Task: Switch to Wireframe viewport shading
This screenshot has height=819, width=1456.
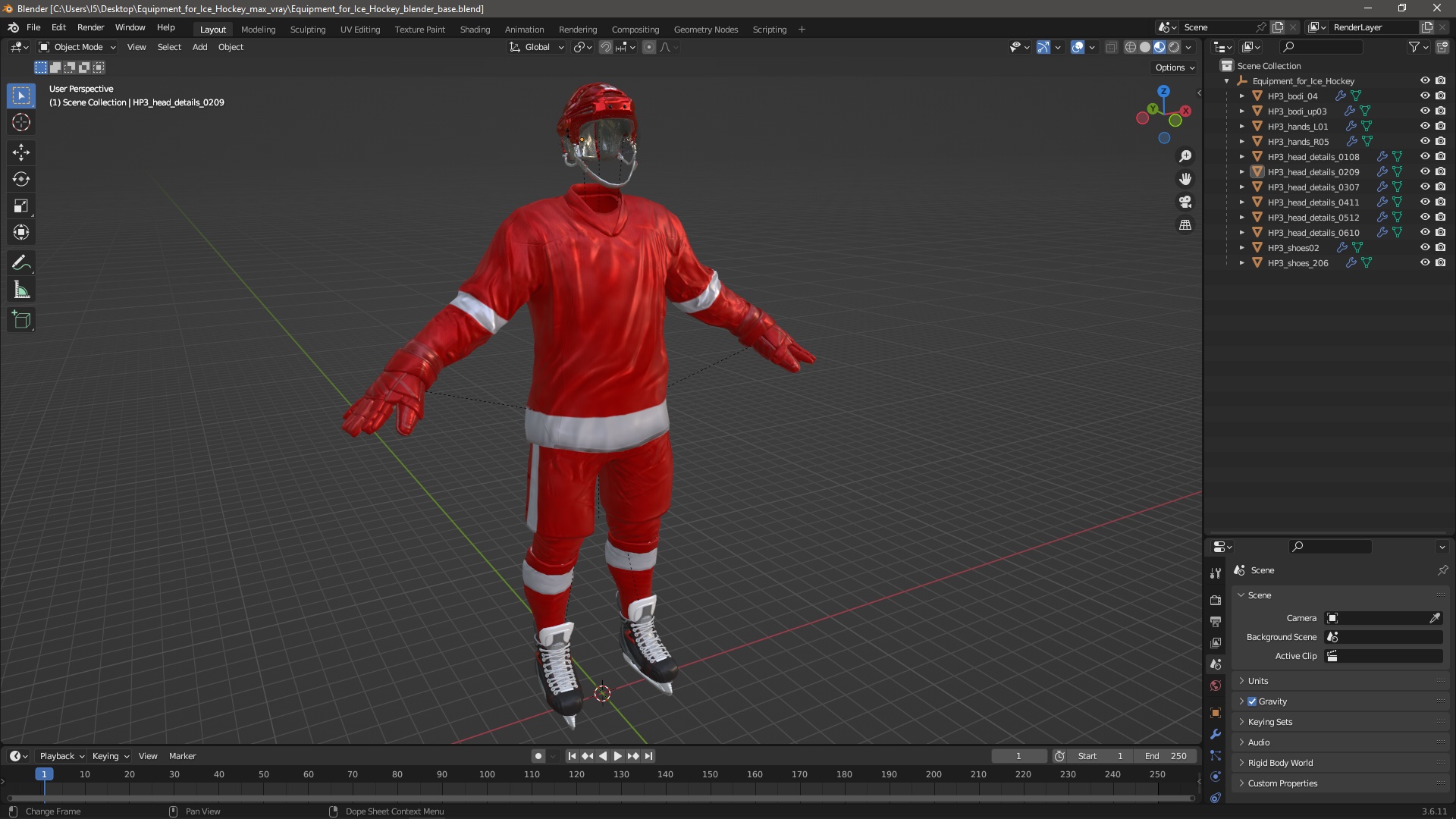Action: (x=1131, y=47)
